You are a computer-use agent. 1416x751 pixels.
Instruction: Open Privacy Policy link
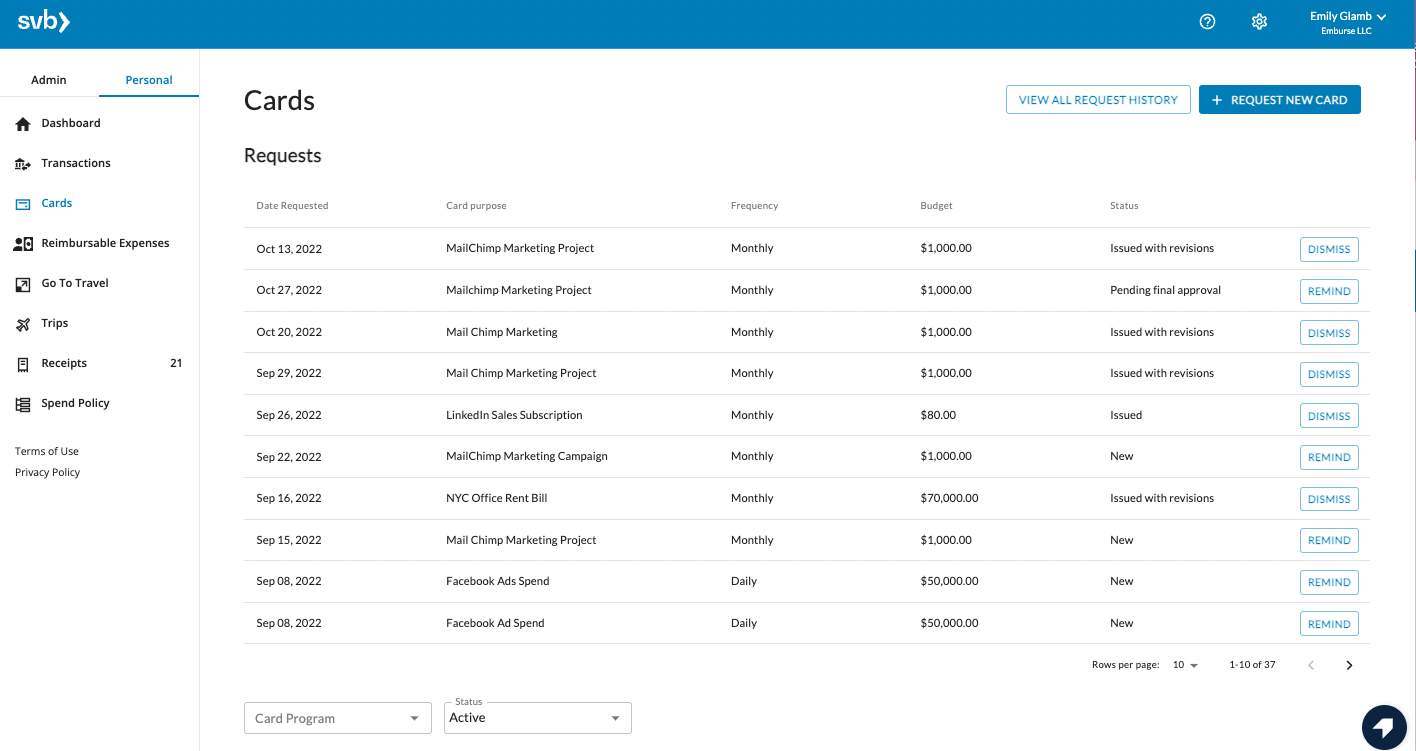coord(48,472)
